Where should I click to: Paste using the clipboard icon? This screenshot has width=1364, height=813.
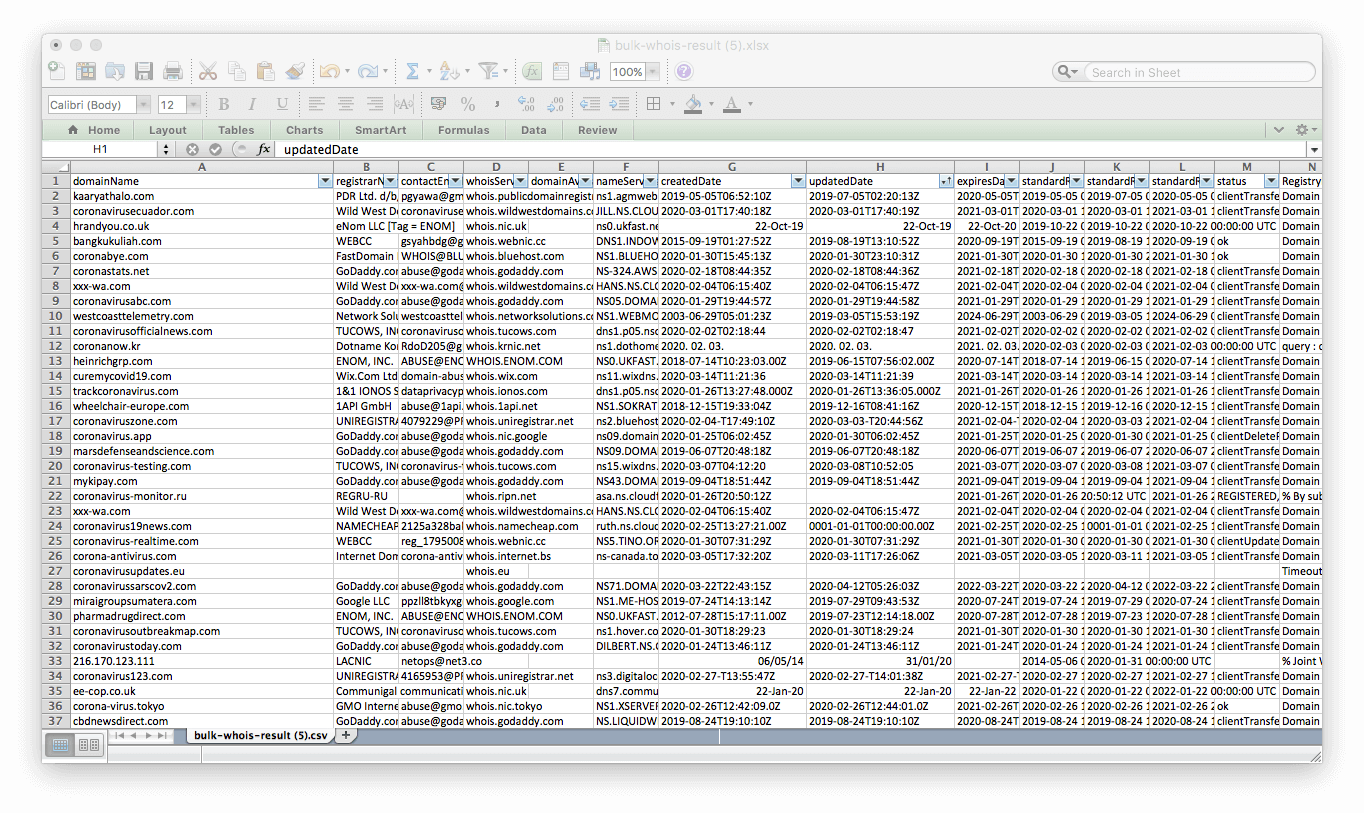click(x=265, y=71)
